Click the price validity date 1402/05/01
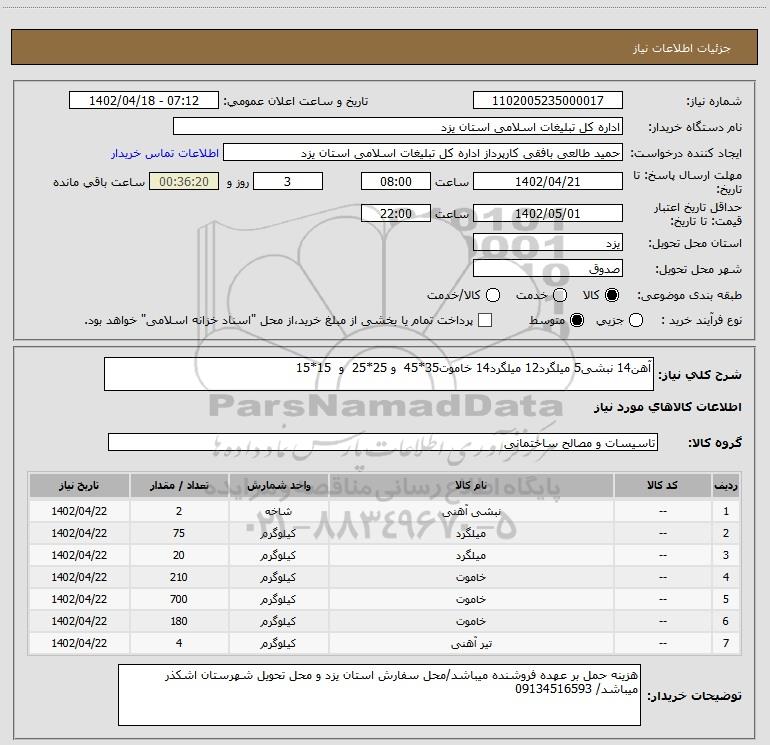This screenshot has width=770, height=745. point(548,213)
